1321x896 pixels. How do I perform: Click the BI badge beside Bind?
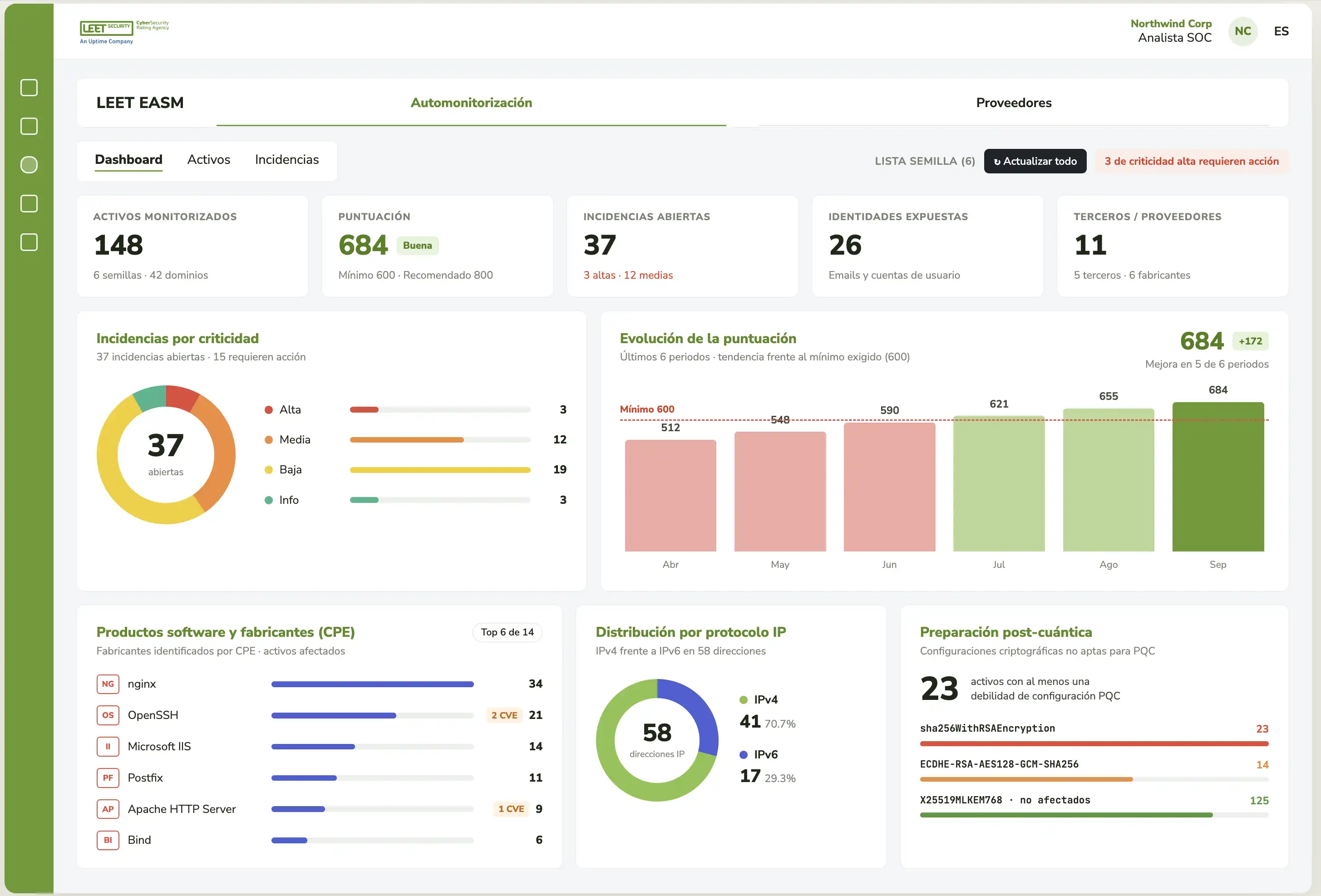click(x=108, y=840)
